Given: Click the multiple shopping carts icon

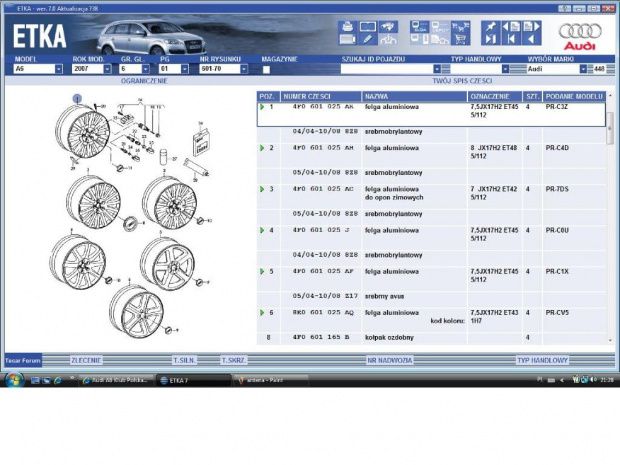Looking at the screenshot, I should 460,27.
